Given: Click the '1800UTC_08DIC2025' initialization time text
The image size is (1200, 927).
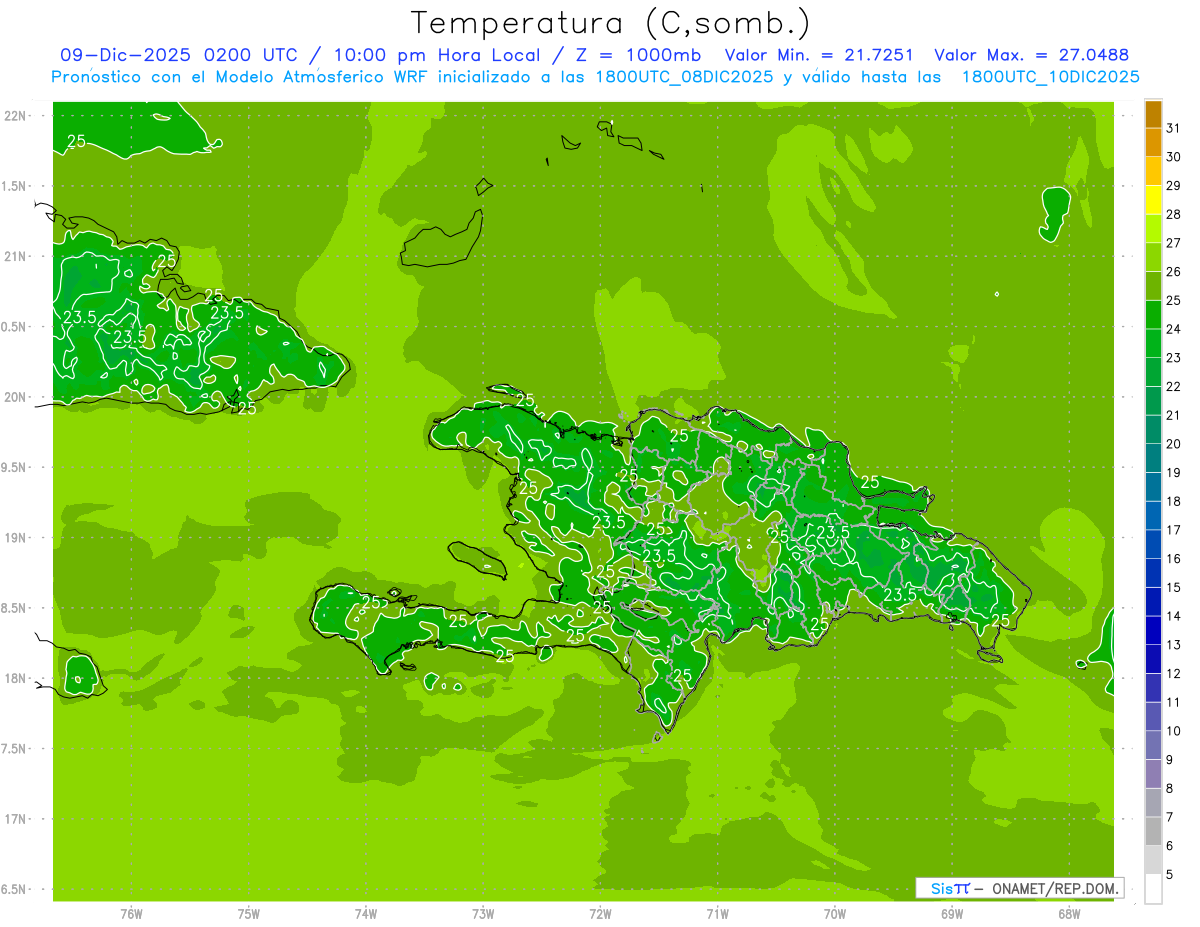Looking at the screenshot, I should (685, 76).
